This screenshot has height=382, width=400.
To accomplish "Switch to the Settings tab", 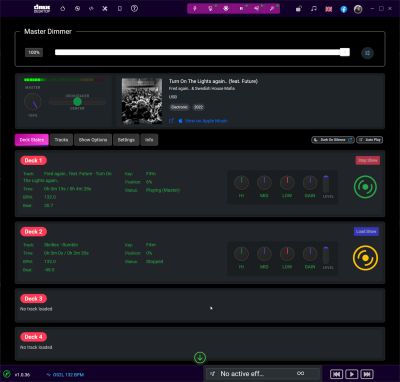I will 126,140.
